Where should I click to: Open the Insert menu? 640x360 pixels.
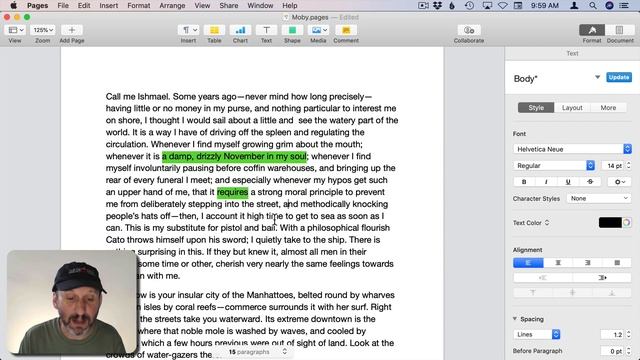pyautogui.click(x=109, y=5)
